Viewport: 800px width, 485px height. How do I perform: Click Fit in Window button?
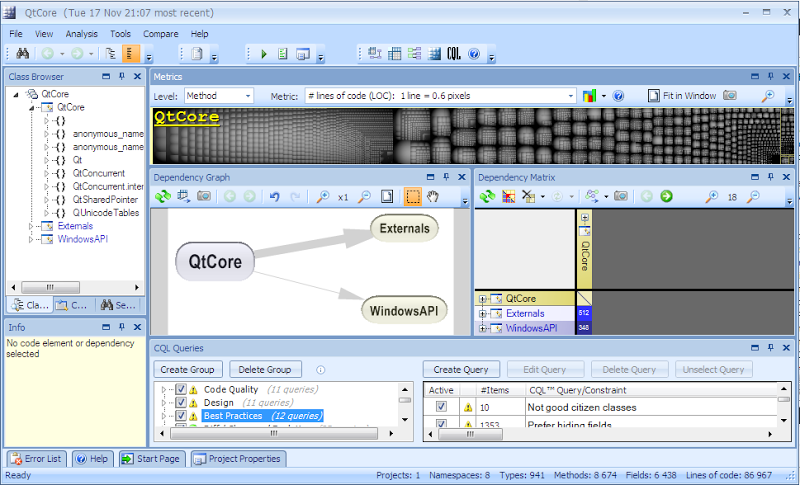[x=683, y=96]
